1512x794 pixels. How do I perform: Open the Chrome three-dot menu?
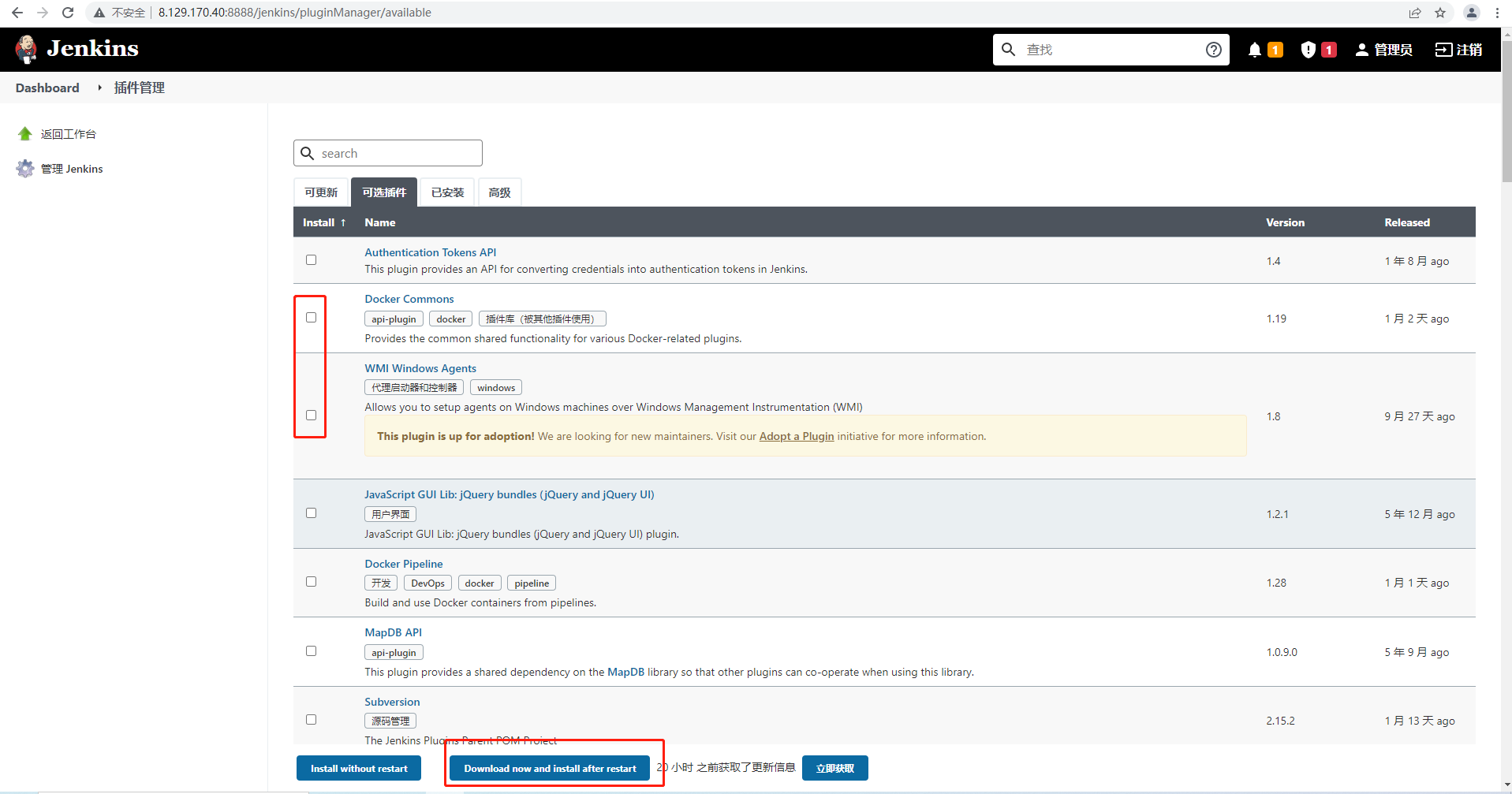pos(1497,13)
